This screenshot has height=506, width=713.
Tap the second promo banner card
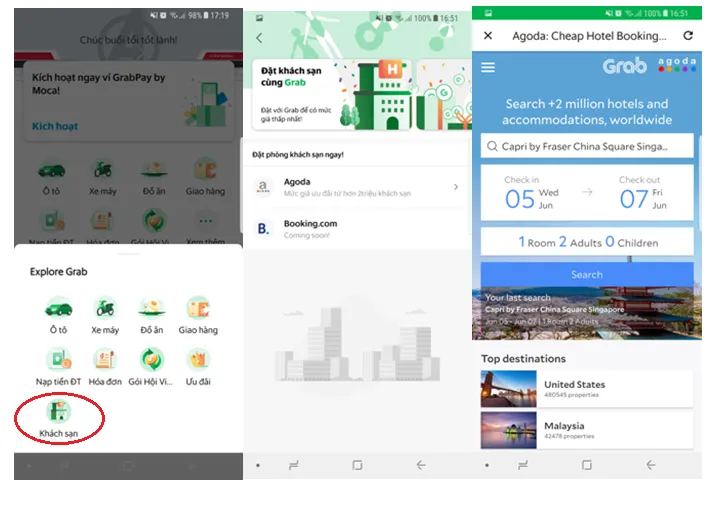pyautogui.click(x=444, y=95)
